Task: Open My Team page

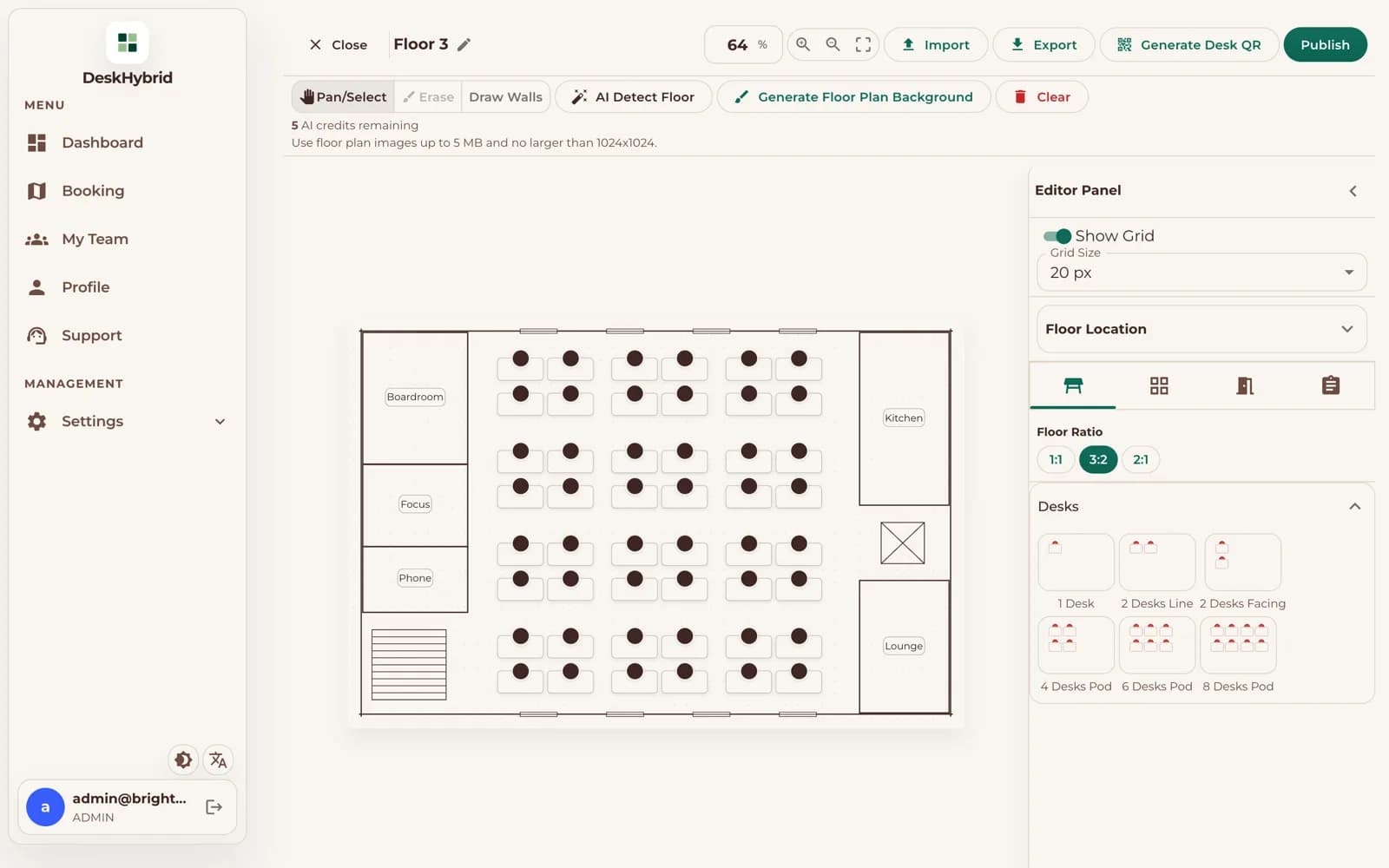Action: coord(127,239)
